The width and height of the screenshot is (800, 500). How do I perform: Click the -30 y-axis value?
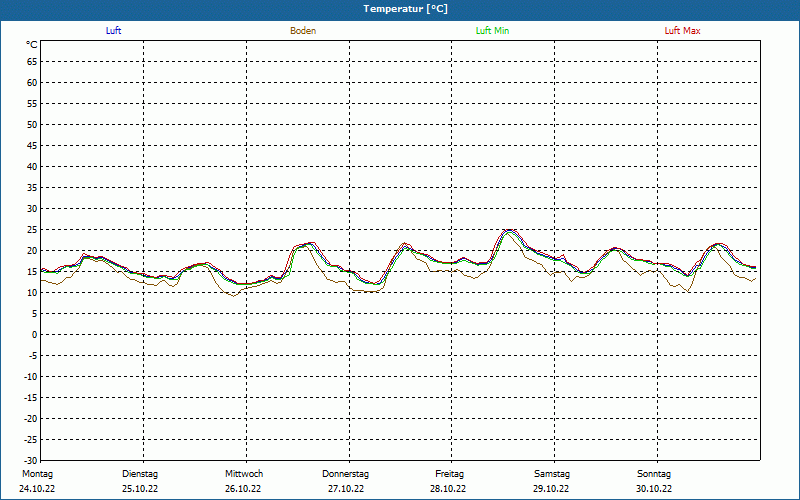point(31,461)
